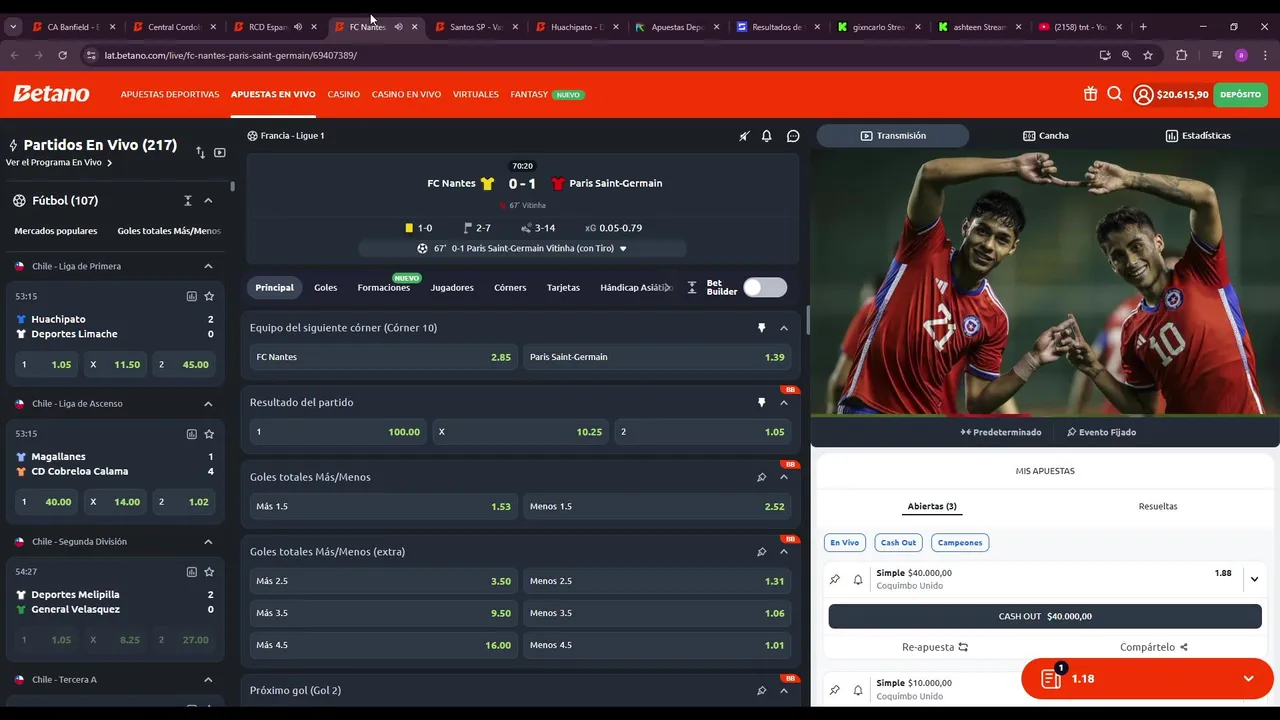Switch to the Cancha view tab
Screen dimensions: 1280x720
tap(1045, 136)
